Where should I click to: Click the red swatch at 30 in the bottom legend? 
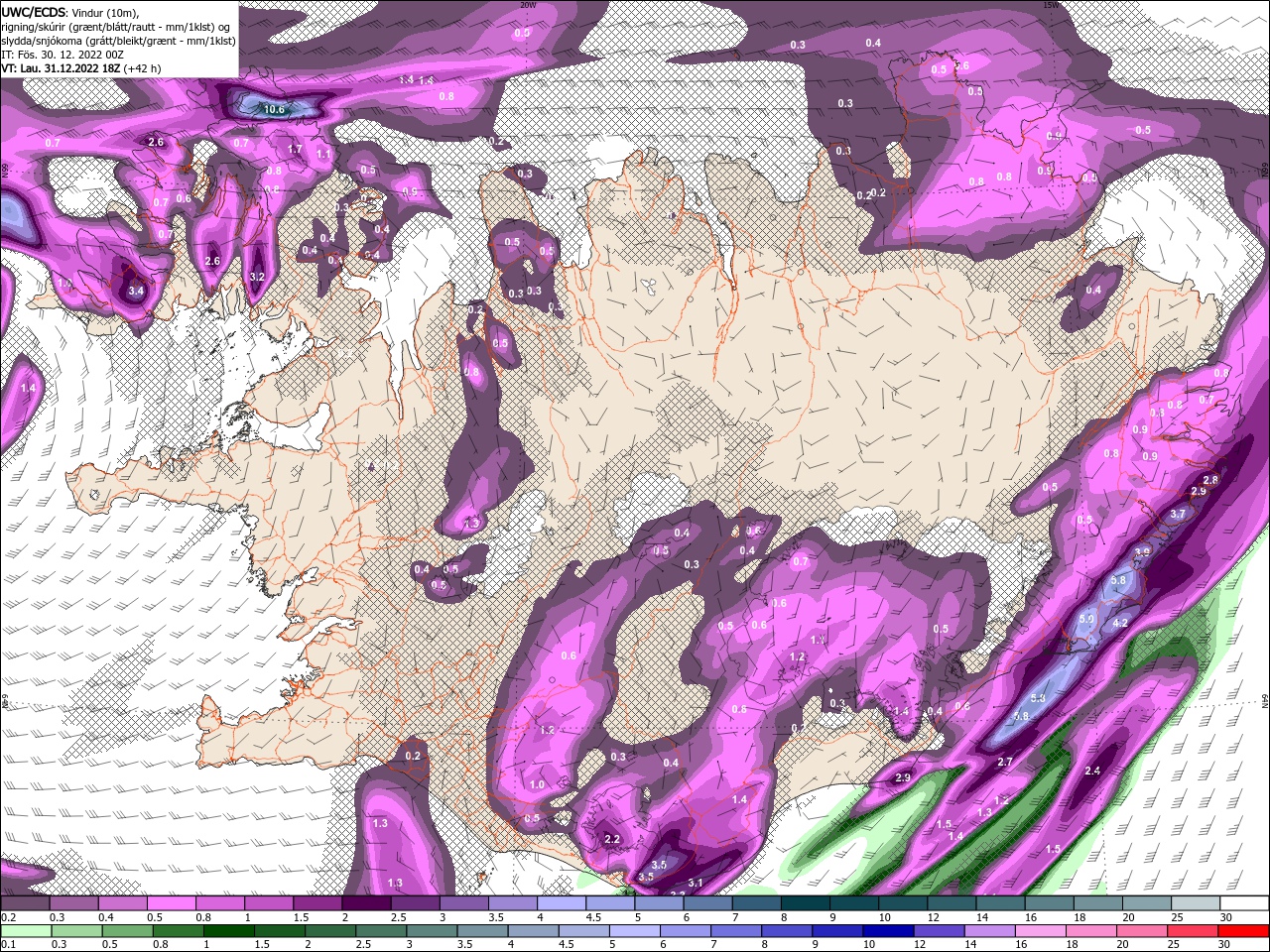[1244, 930]
